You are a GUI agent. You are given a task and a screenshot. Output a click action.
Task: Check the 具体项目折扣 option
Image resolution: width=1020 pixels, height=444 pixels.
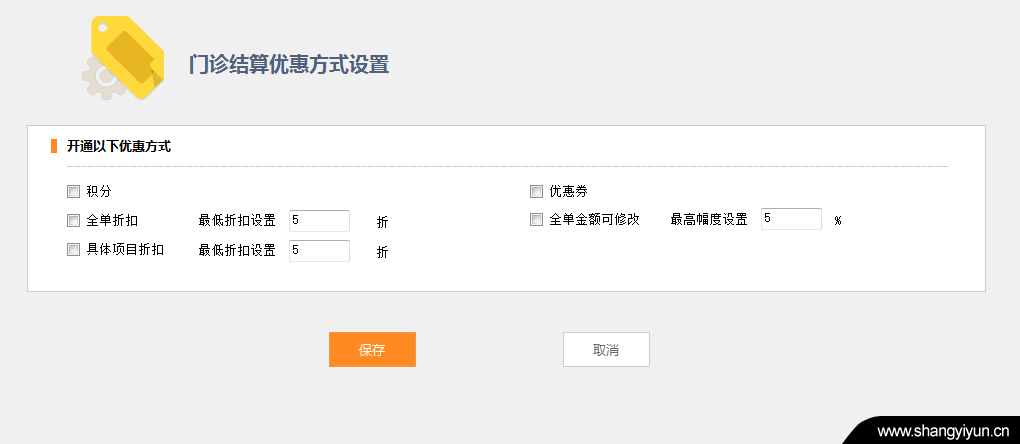tap(73, 250)
